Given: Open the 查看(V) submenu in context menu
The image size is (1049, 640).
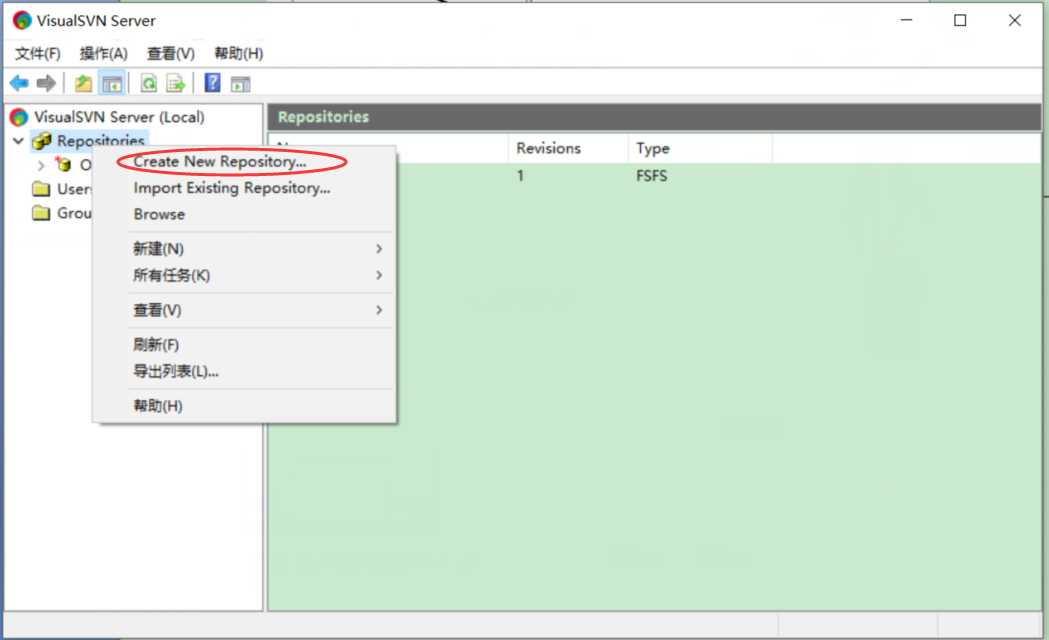Looking at the screenshot, I should click(244, 310).
